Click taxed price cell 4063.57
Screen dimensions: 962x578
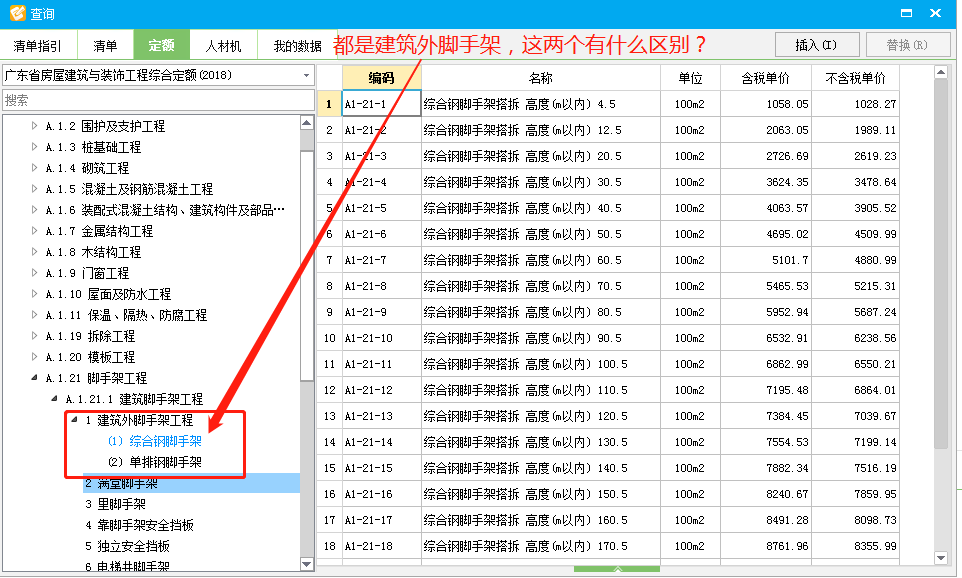(x=766, y=208)
